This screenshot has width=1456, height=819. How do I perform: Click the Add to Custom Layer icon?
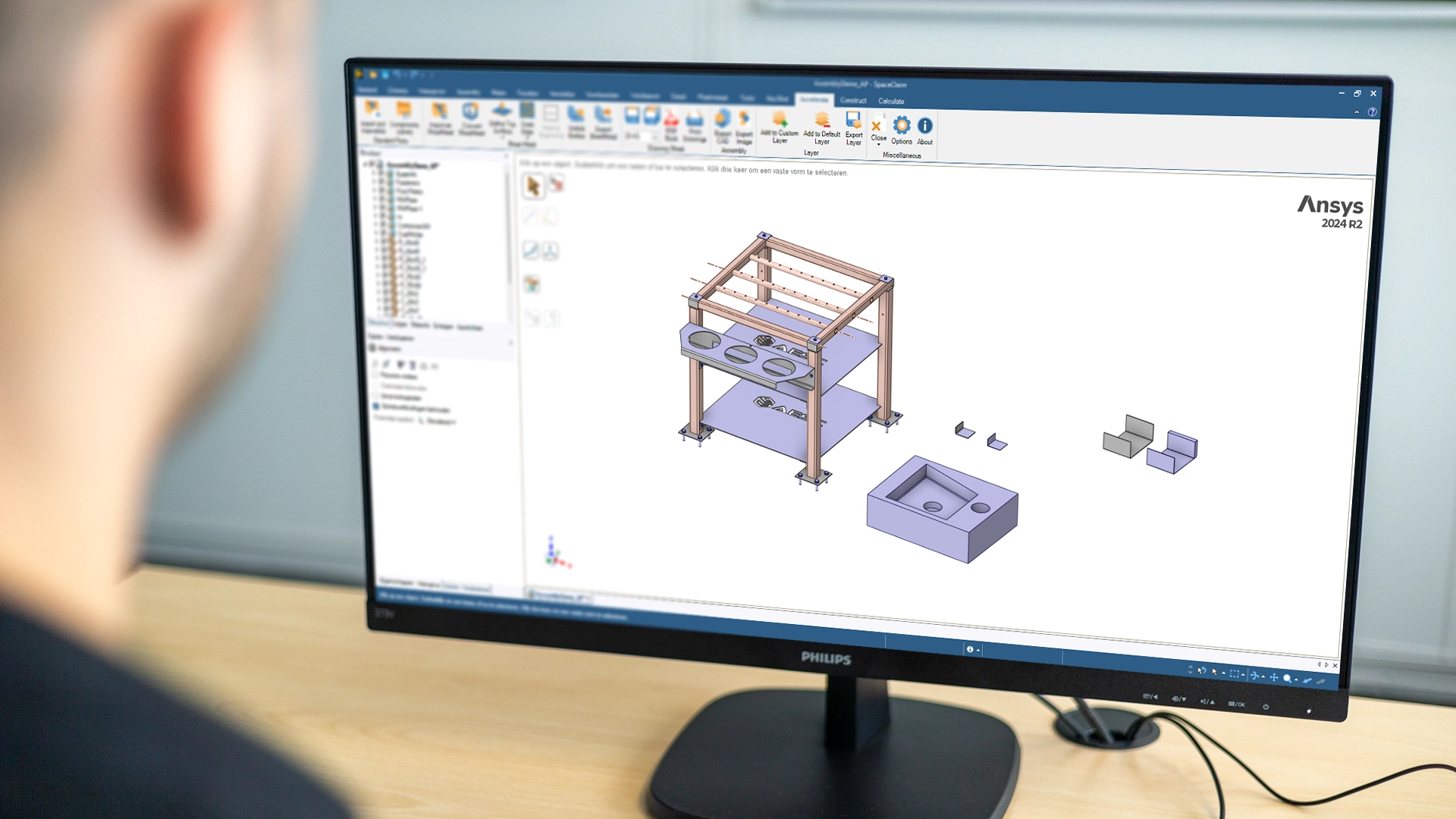pos(779,120)
